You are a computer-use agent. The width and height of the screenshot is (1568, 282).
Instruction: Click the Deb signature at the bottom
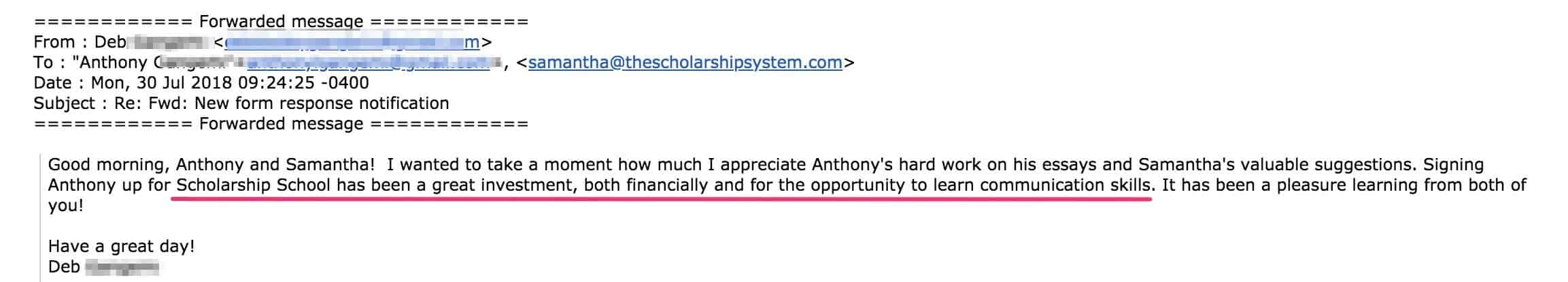[65, 267]
